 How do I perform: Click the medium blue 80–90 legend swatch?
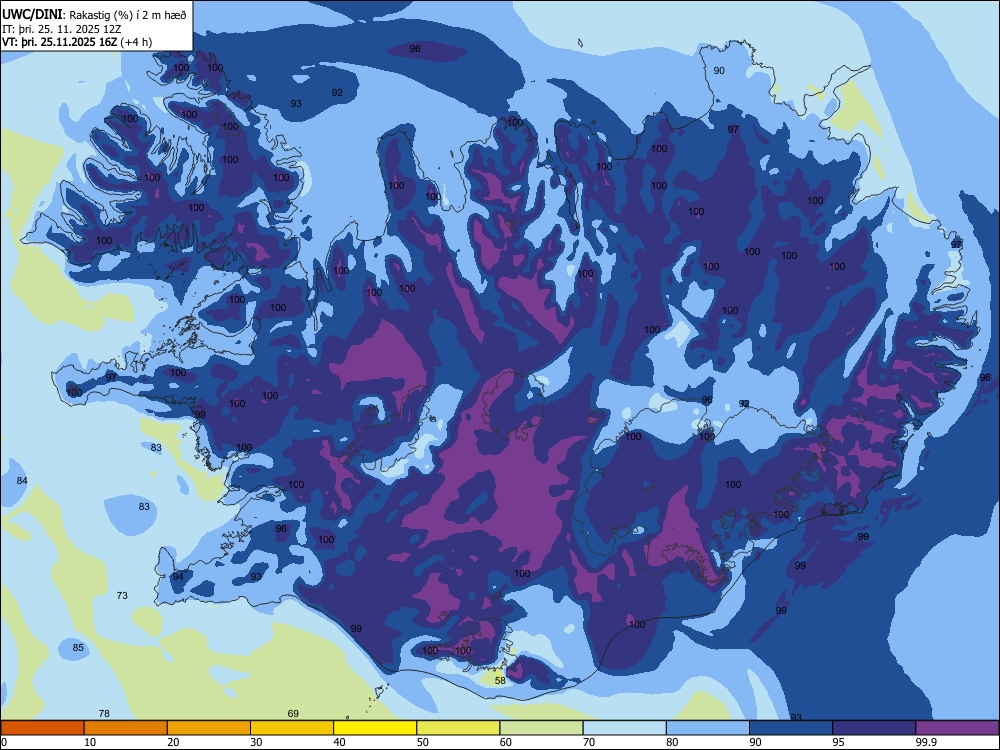click(x=708, y=728)
